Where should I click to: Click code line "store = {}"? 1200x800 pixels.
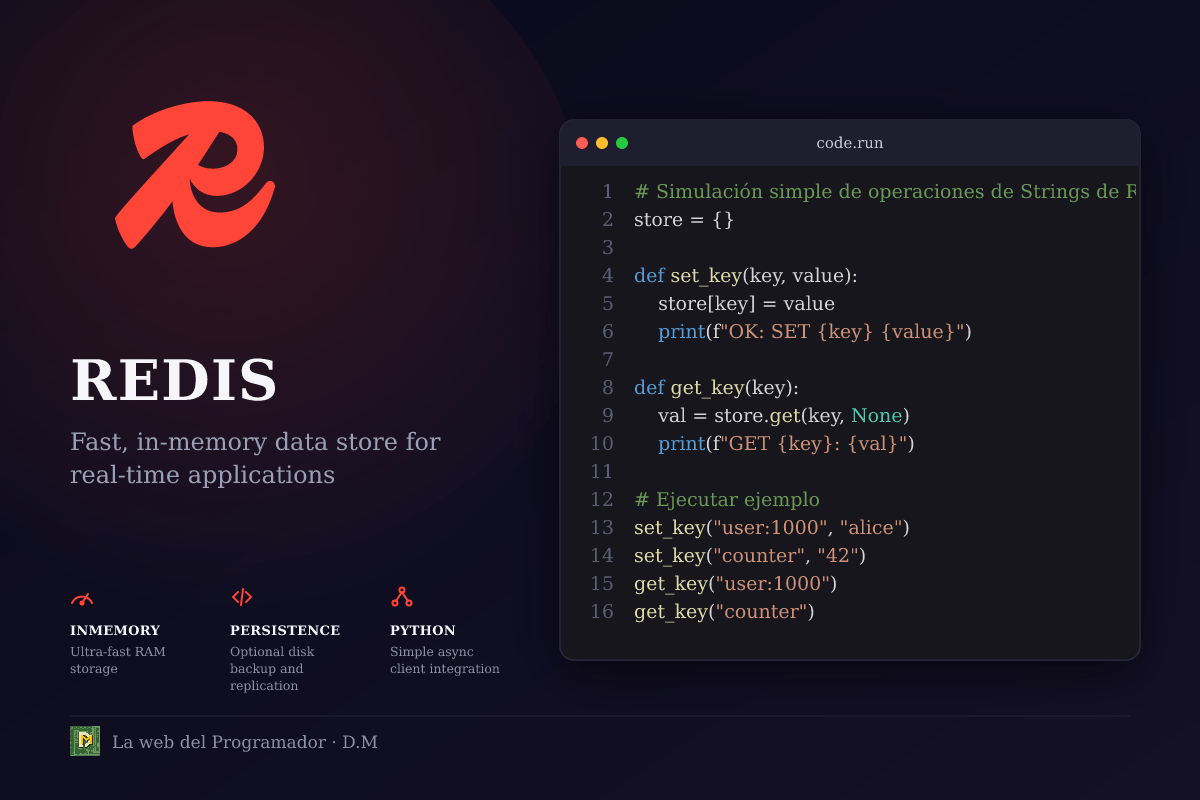tap(684, 219)
